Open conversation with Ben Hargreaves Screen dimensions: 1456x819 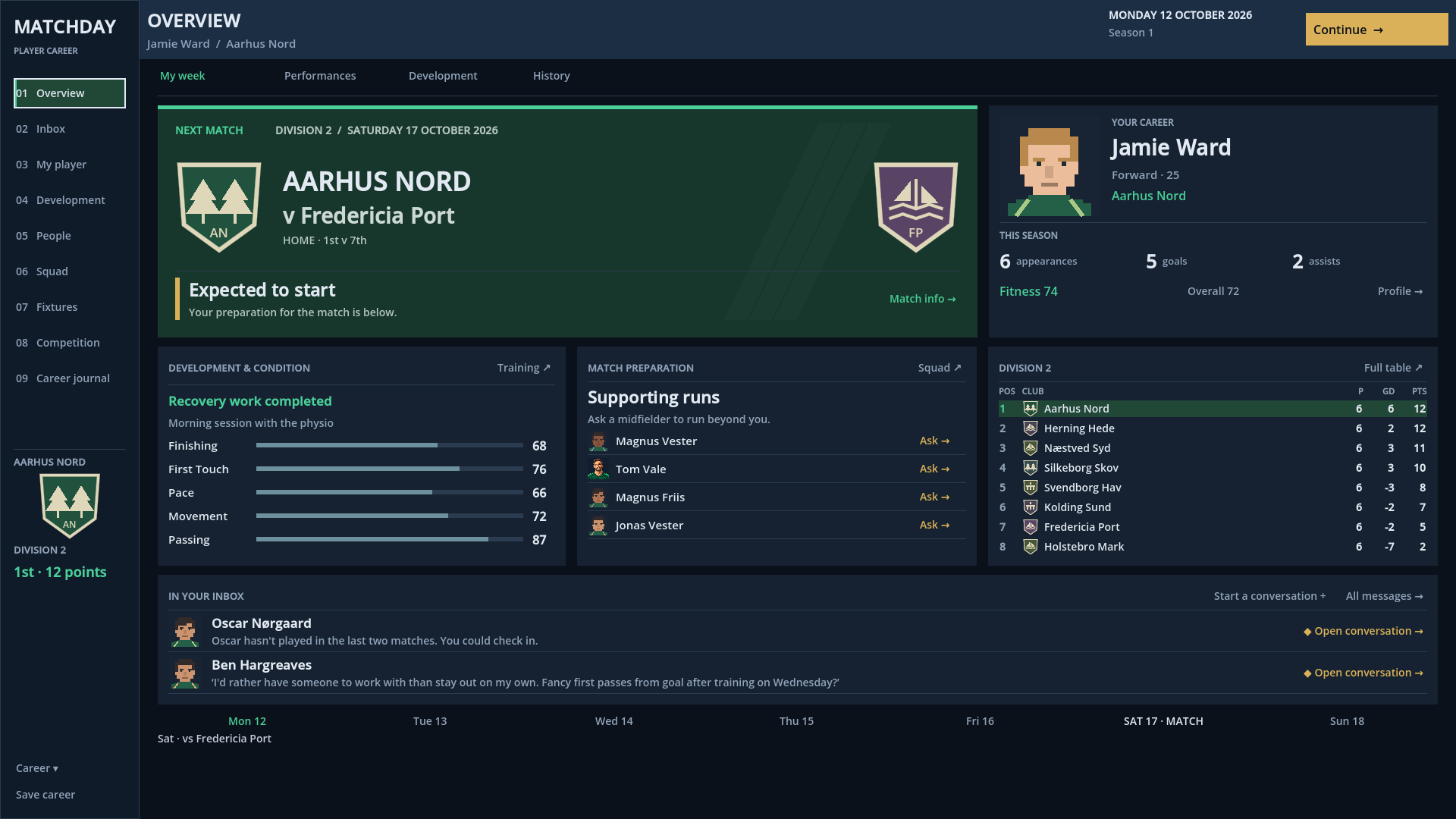(x=1363, y=673)
